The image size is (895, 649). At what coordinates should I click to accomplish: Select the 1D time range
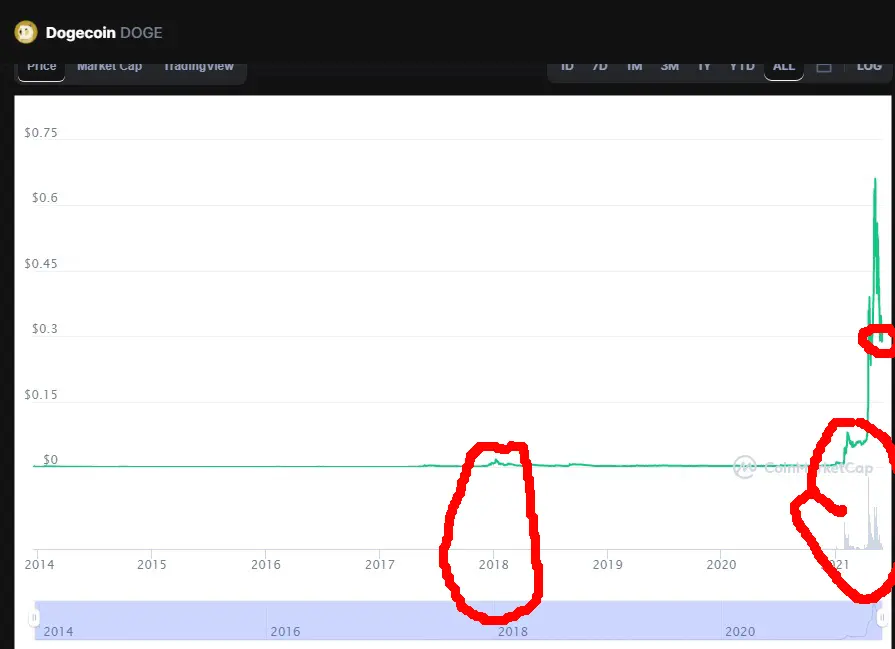pyautogui.click(x=567, y=67)
